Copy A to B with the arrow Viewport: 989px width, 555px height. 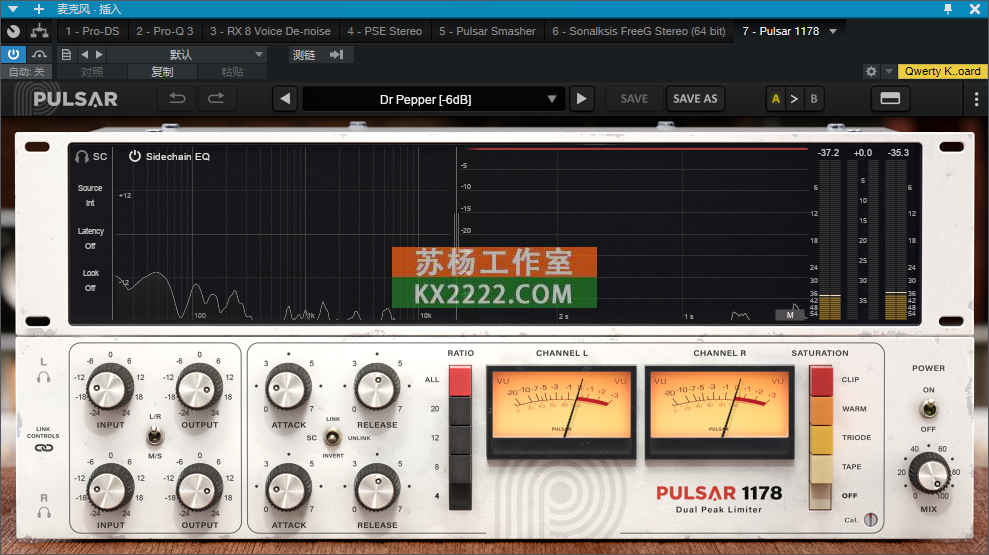[794, 99]
